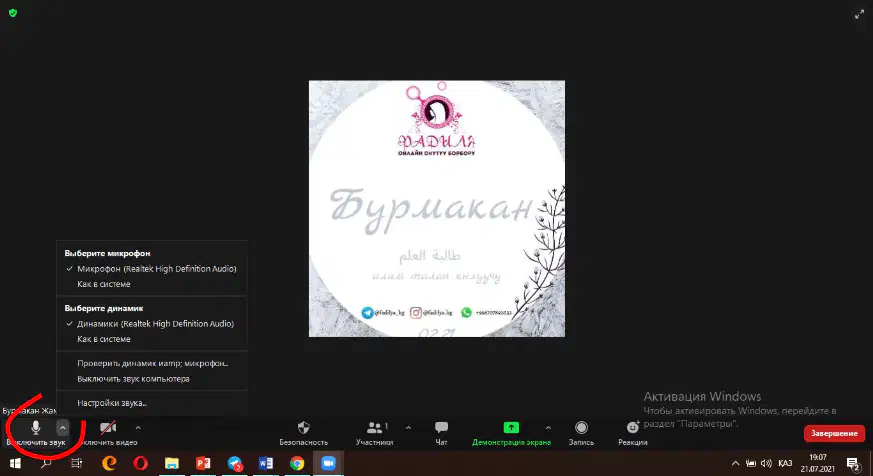Turn on video camera icon
Image resolution: width=873 pixels, height=476 pixels.
pos(108,428)
